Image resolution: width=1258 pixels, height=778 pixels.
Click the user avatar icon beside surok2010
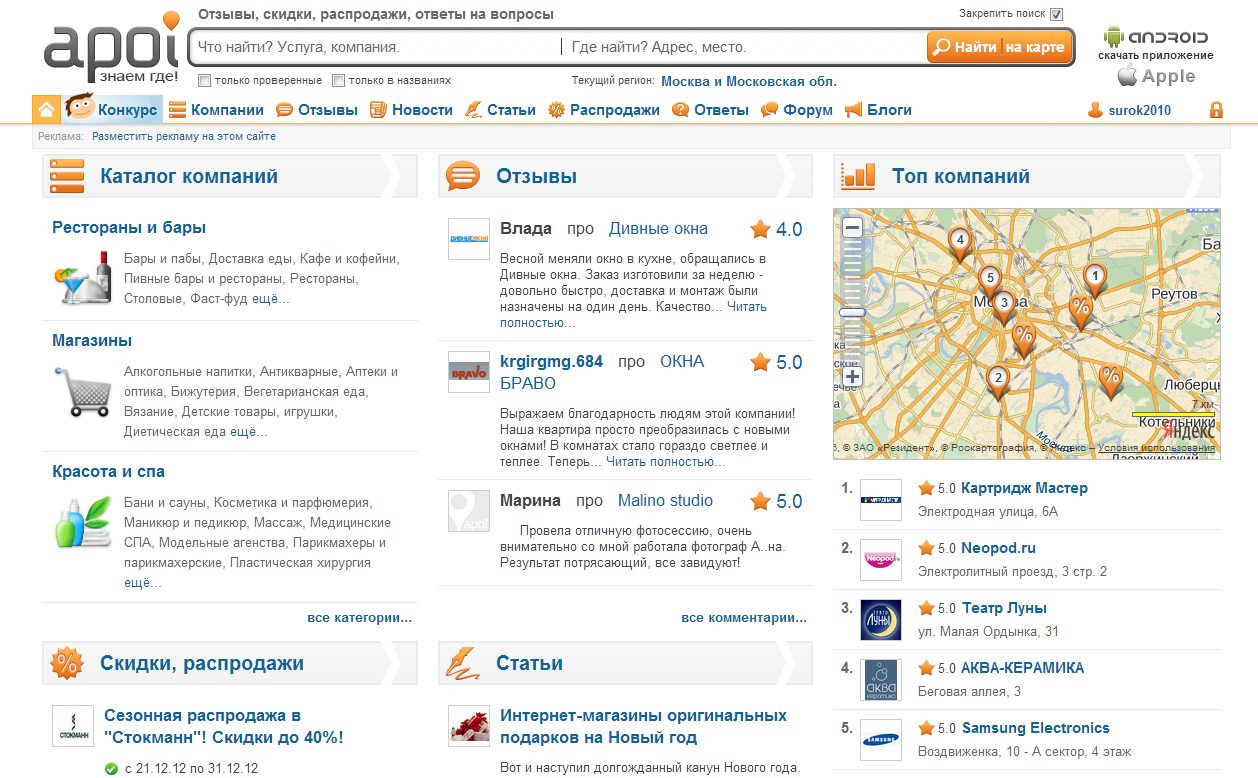point(1096,110)
